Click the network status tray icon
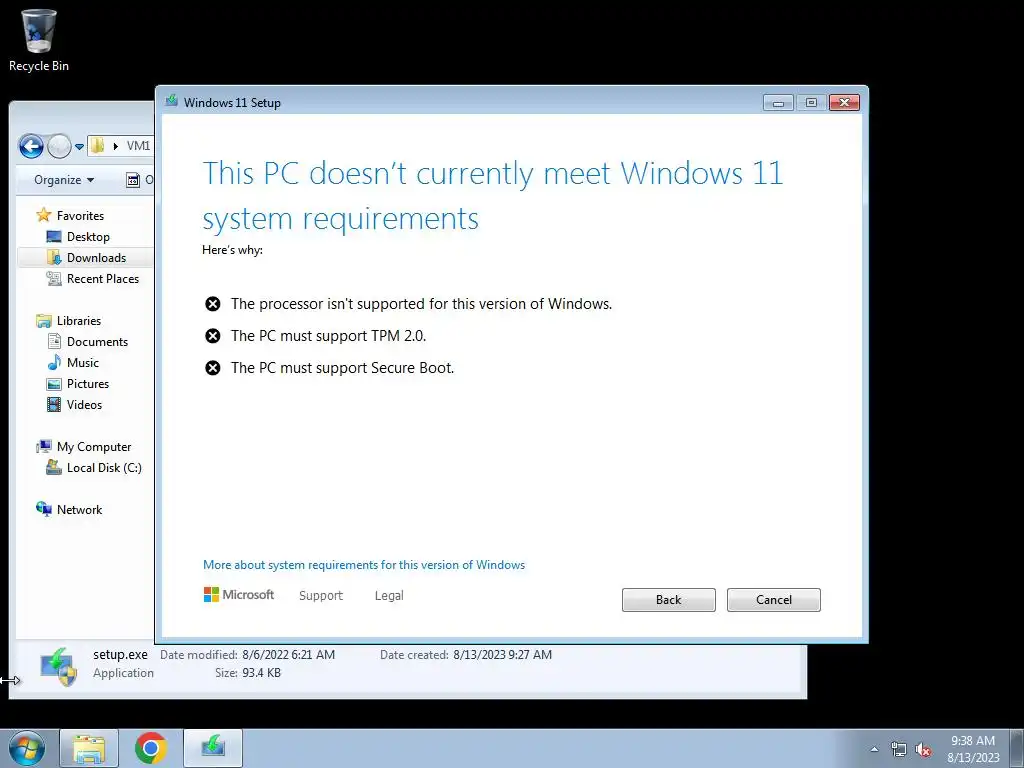 (899, 749)
